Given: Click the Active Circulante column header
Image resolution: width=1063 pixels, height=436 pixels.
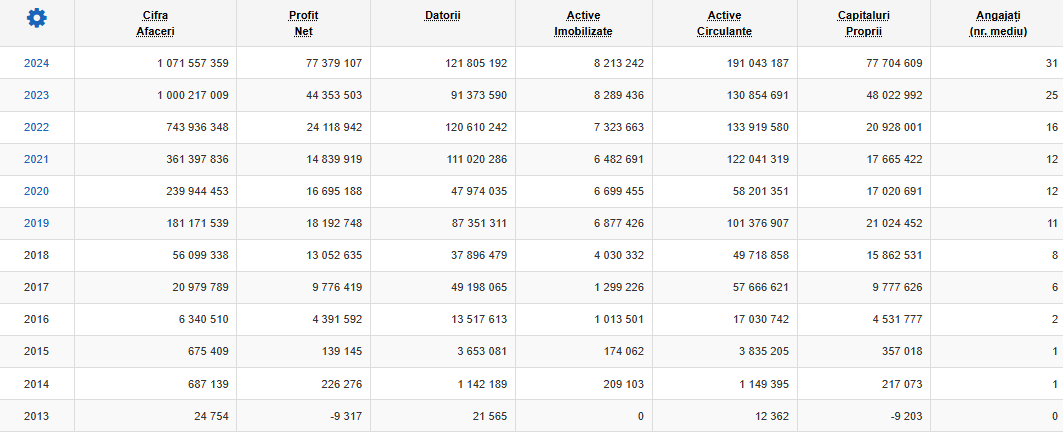Looking at the screenshot, I should 724,23.
